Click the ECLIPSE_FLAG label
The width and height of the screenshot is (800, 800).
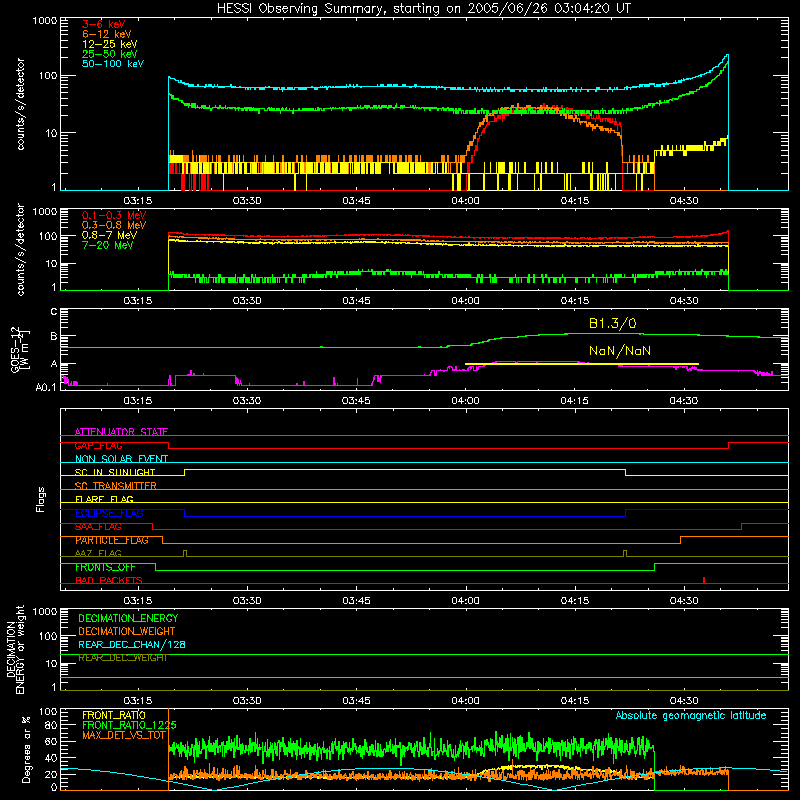109,513
